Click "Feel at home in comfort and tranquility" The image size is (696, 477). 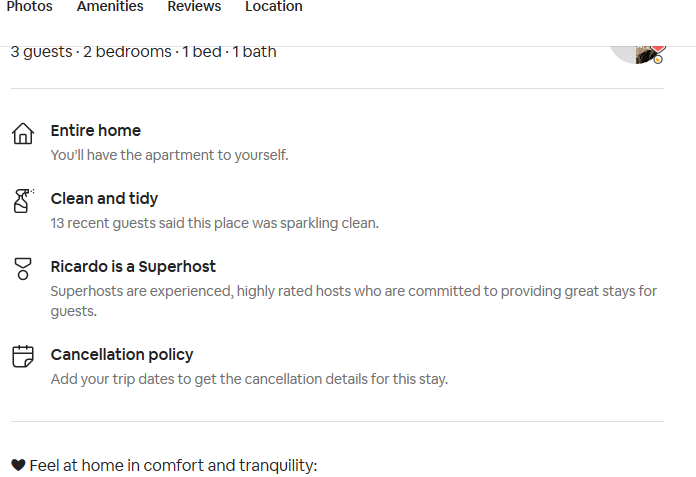173,465
